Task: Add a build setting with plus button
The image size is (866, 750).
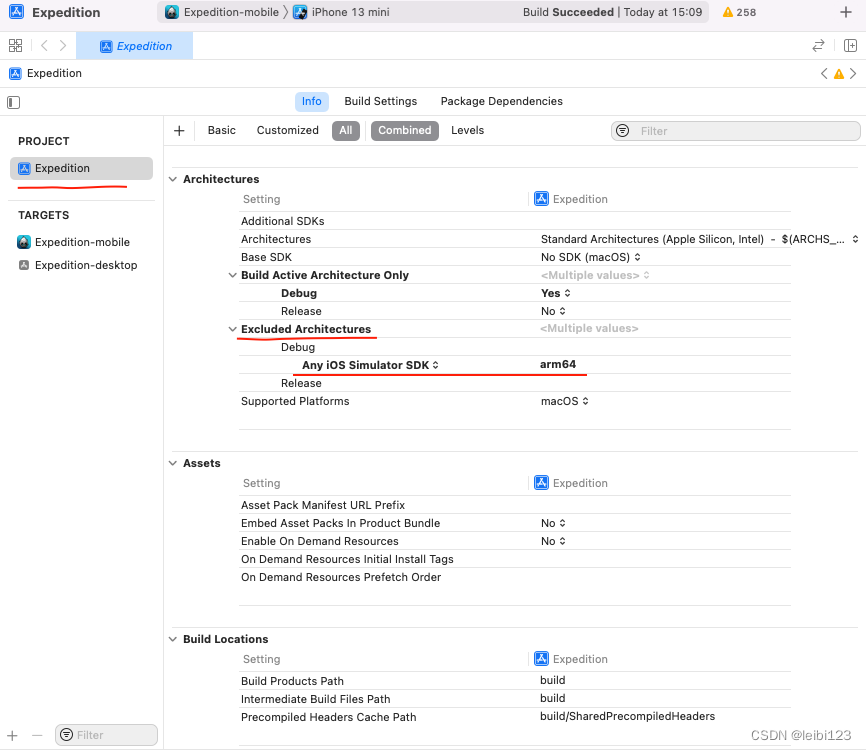Action: tap(179, 131)
